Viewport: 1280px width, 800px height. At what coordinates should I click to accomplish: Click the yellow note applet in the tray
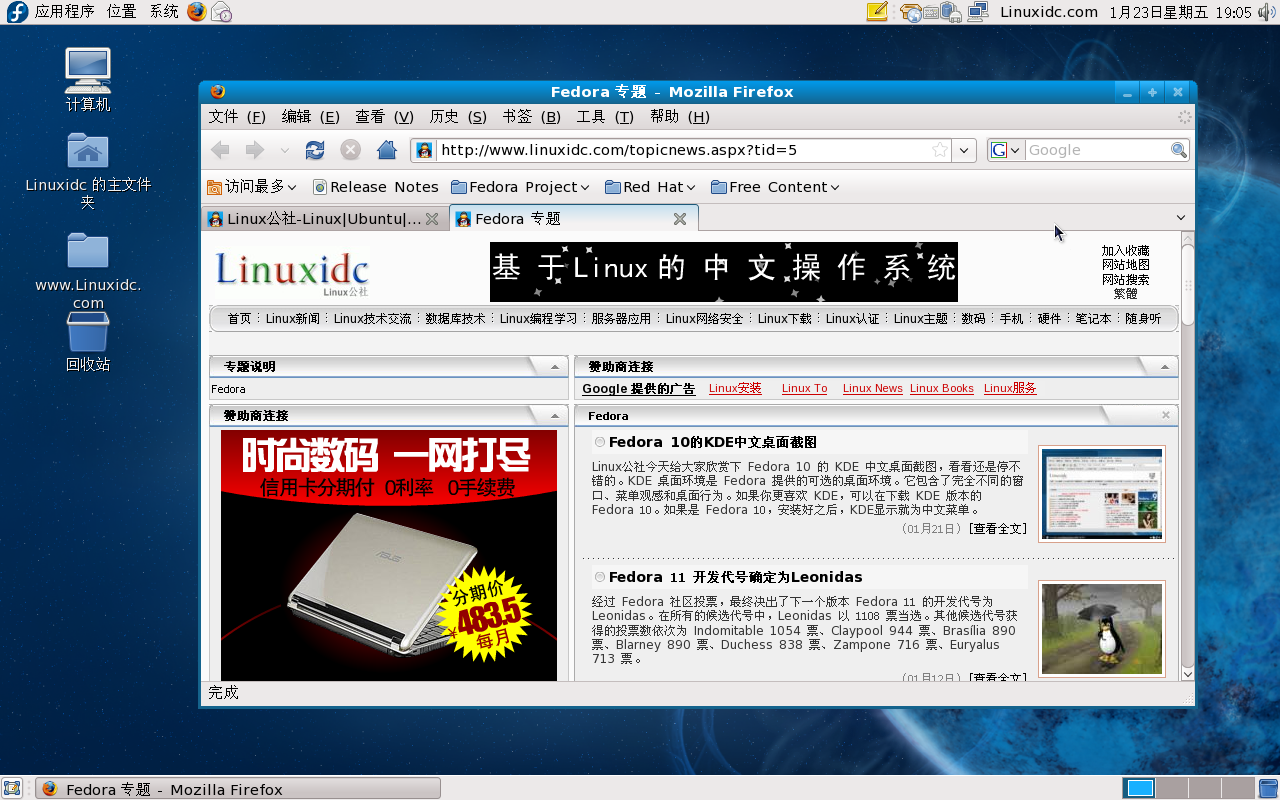(877, 13)
